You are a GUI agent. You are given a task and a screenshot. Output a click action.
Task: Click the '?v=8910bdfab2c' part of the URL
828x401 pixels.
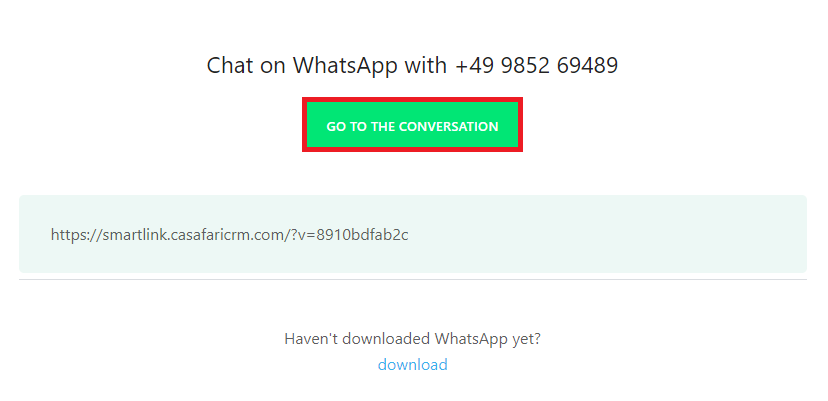point(349,235)
